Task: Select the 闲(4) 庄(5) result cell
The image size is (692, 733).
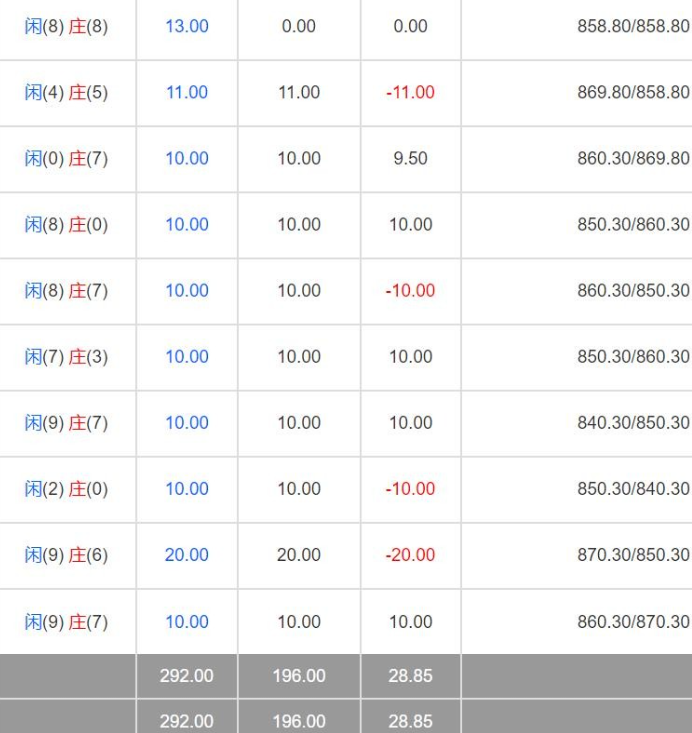Action: [66, 92]
